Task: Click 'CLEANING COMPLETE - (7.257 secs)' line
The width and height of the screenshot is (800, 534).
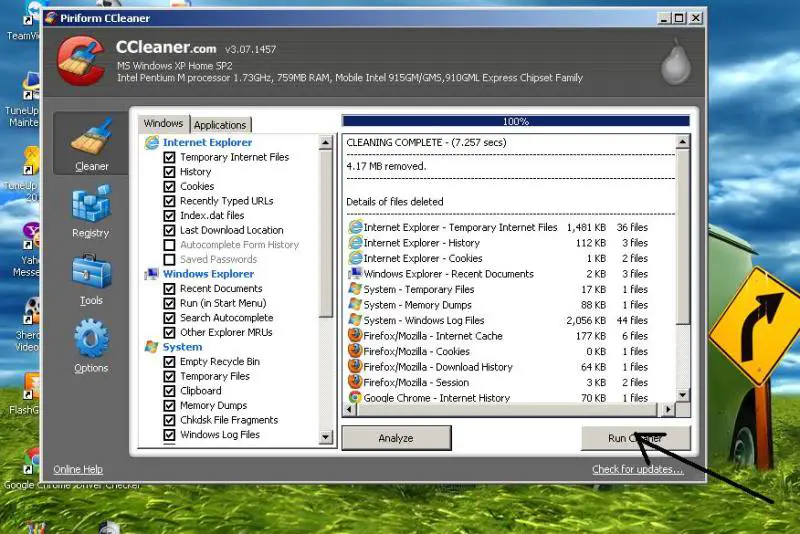Action: [x=427, y=142]
